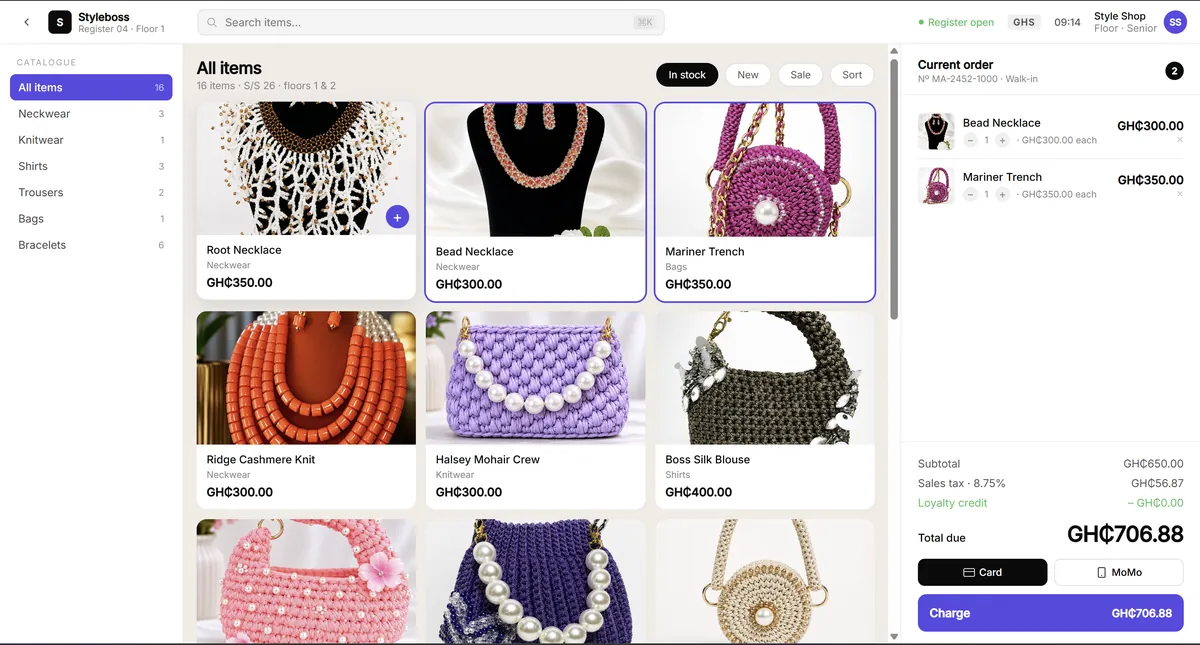Screen dimensions: 1200x645
Task: Click the 09:14 clock
Action: click(1067, 22)
